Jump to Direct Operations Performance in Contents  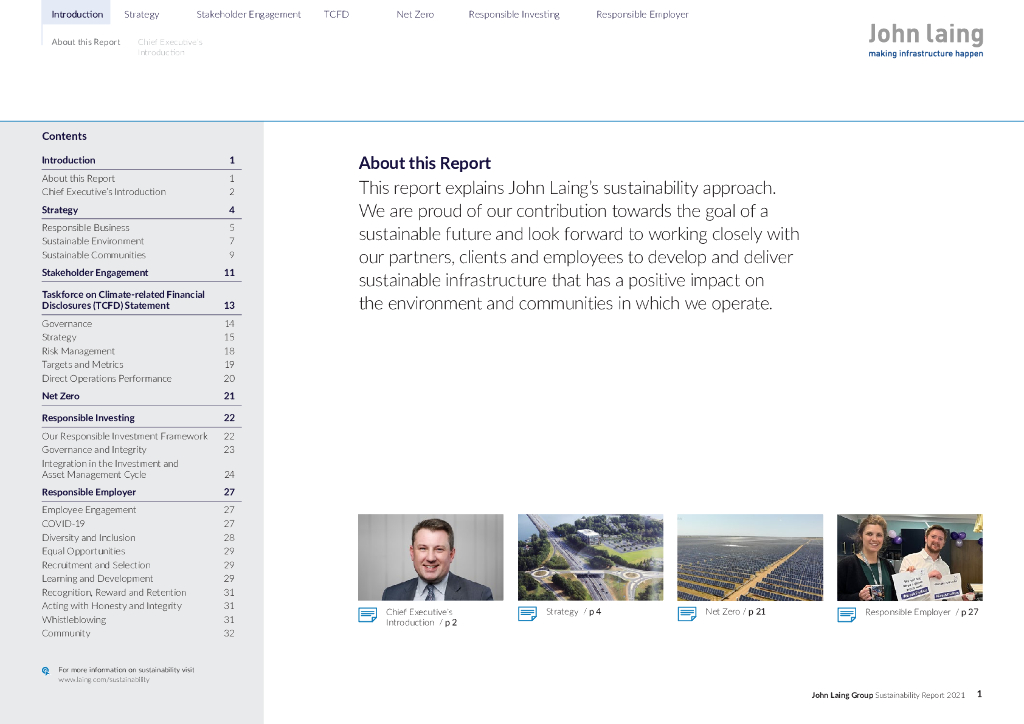[138, 379]
